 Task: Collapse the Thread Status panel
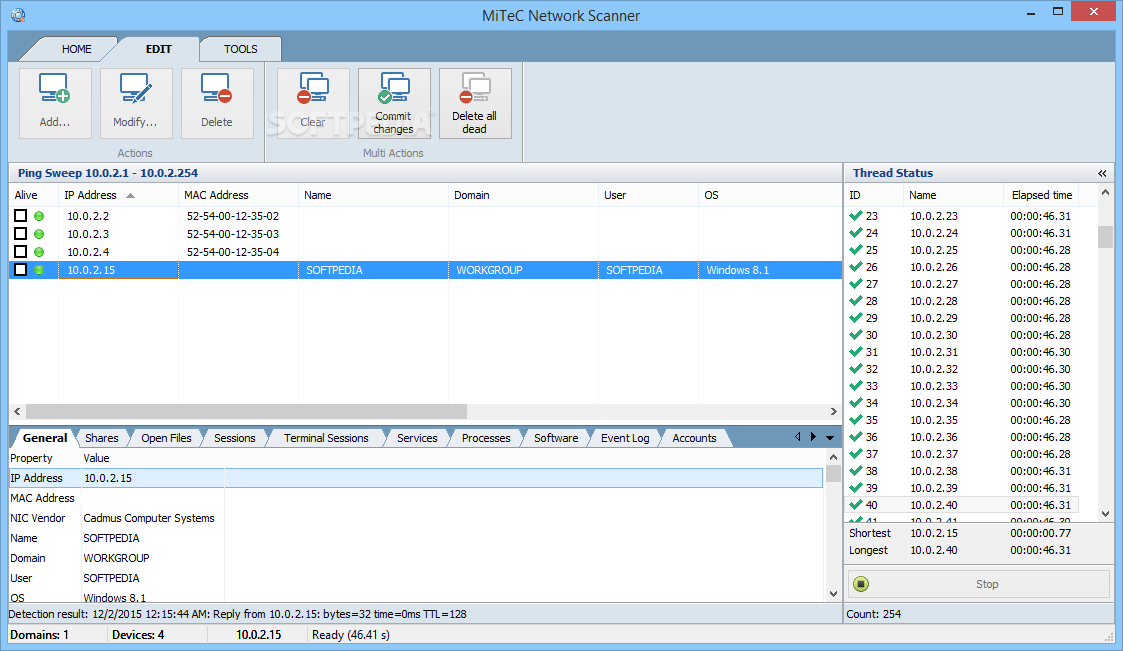pos(1102,173)
